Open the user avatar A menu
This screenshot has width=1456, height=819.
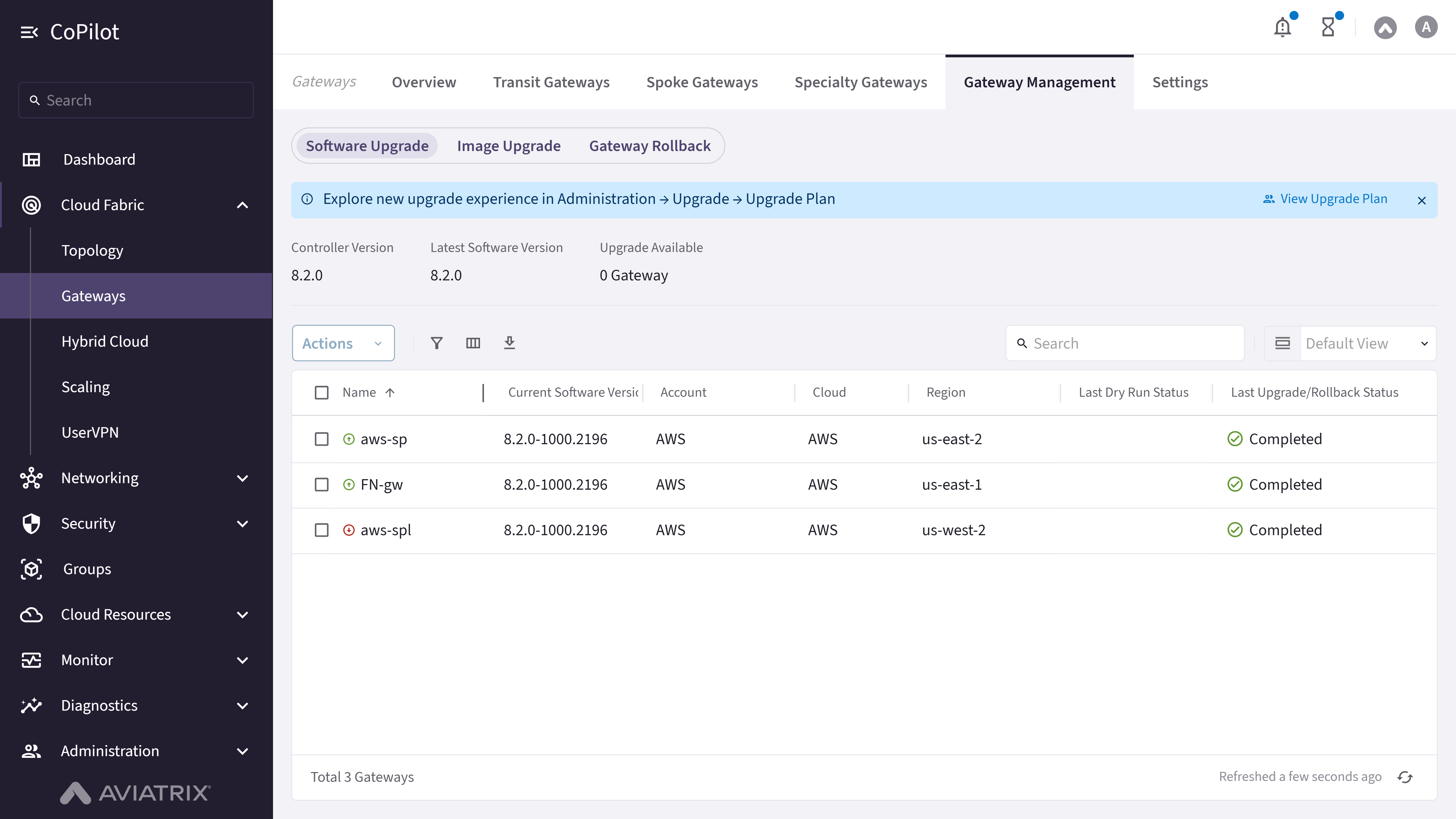(x=1426, y=27)
